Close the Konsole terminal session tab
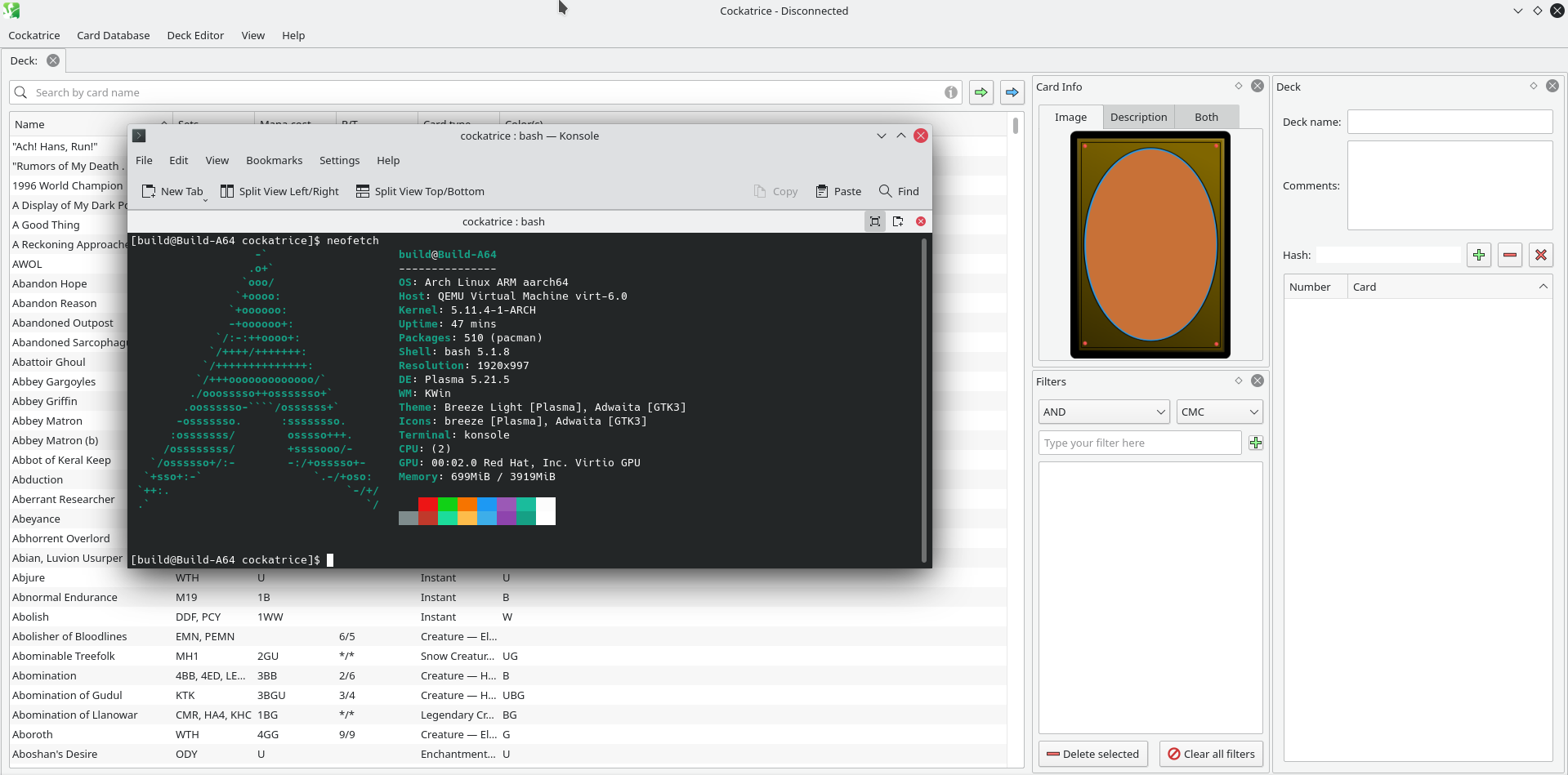 (x=921, y=221)
